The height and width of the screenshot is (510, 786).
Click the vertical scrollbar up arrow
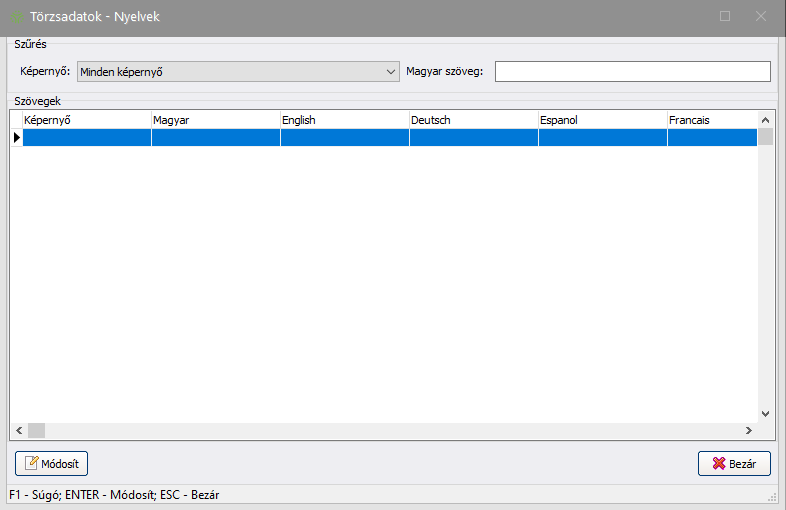(x=765, y=119)
